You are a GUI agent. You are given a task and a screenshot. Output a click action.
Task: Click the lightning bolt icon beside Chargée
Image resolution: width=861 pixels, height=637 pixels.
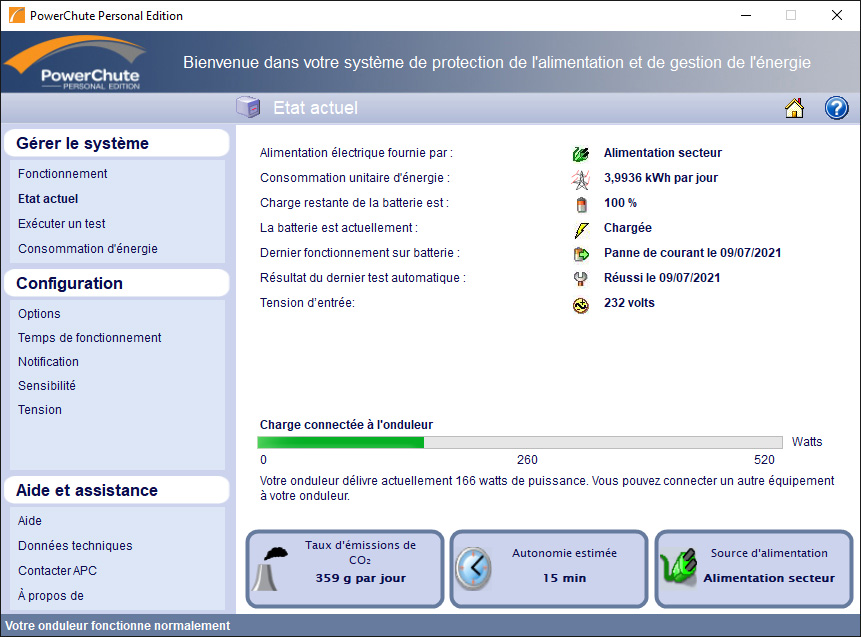(582, 230)
